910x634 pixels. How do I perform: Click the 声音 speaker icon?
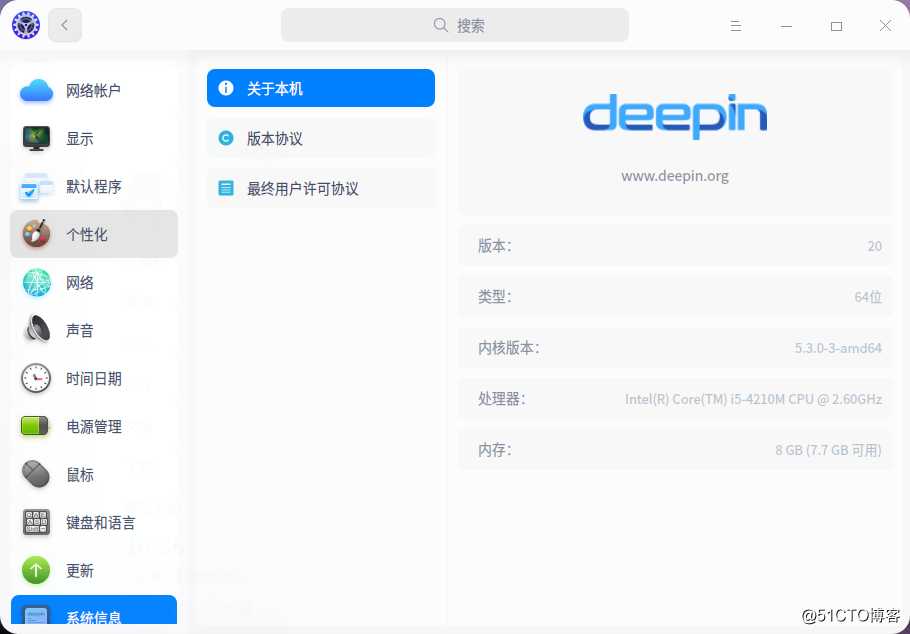36,330
